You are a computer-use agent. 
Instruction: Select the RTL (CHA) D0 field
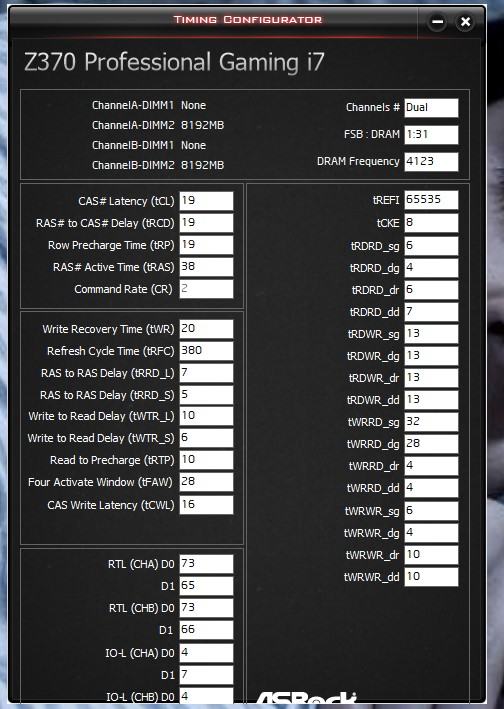tap(207, 564)
